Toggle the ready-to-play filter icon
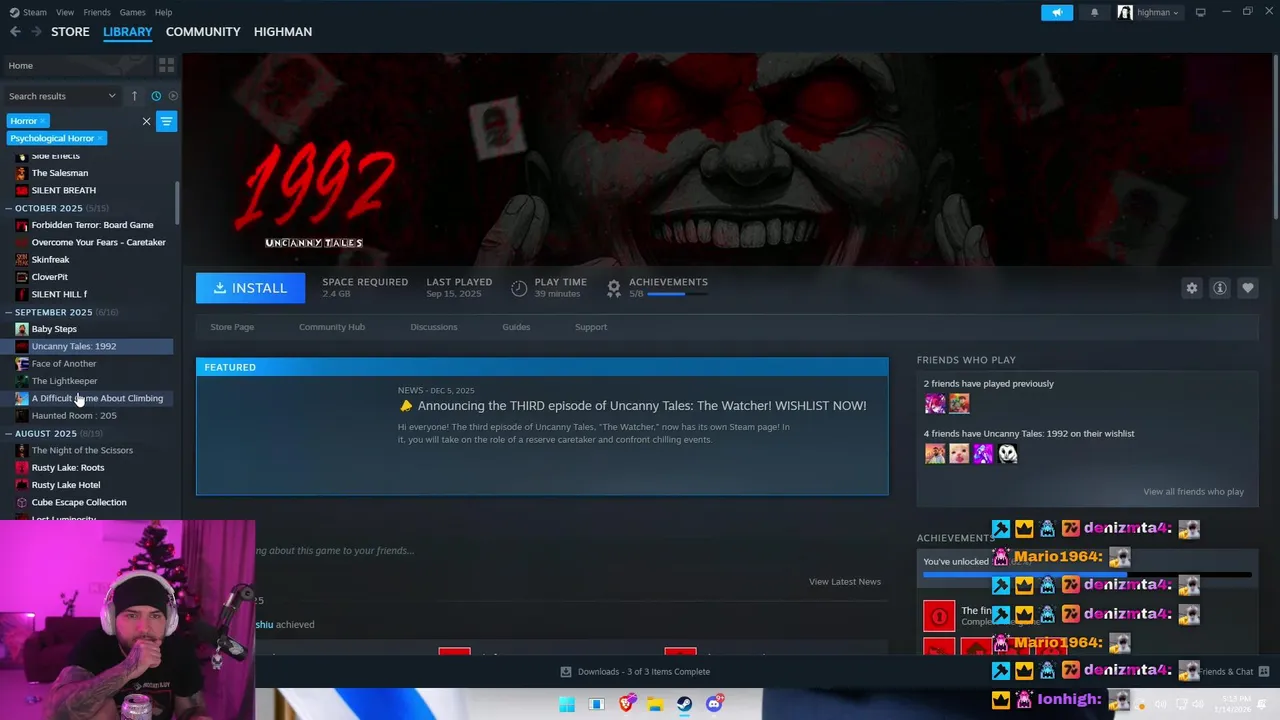 click(173, 96)
